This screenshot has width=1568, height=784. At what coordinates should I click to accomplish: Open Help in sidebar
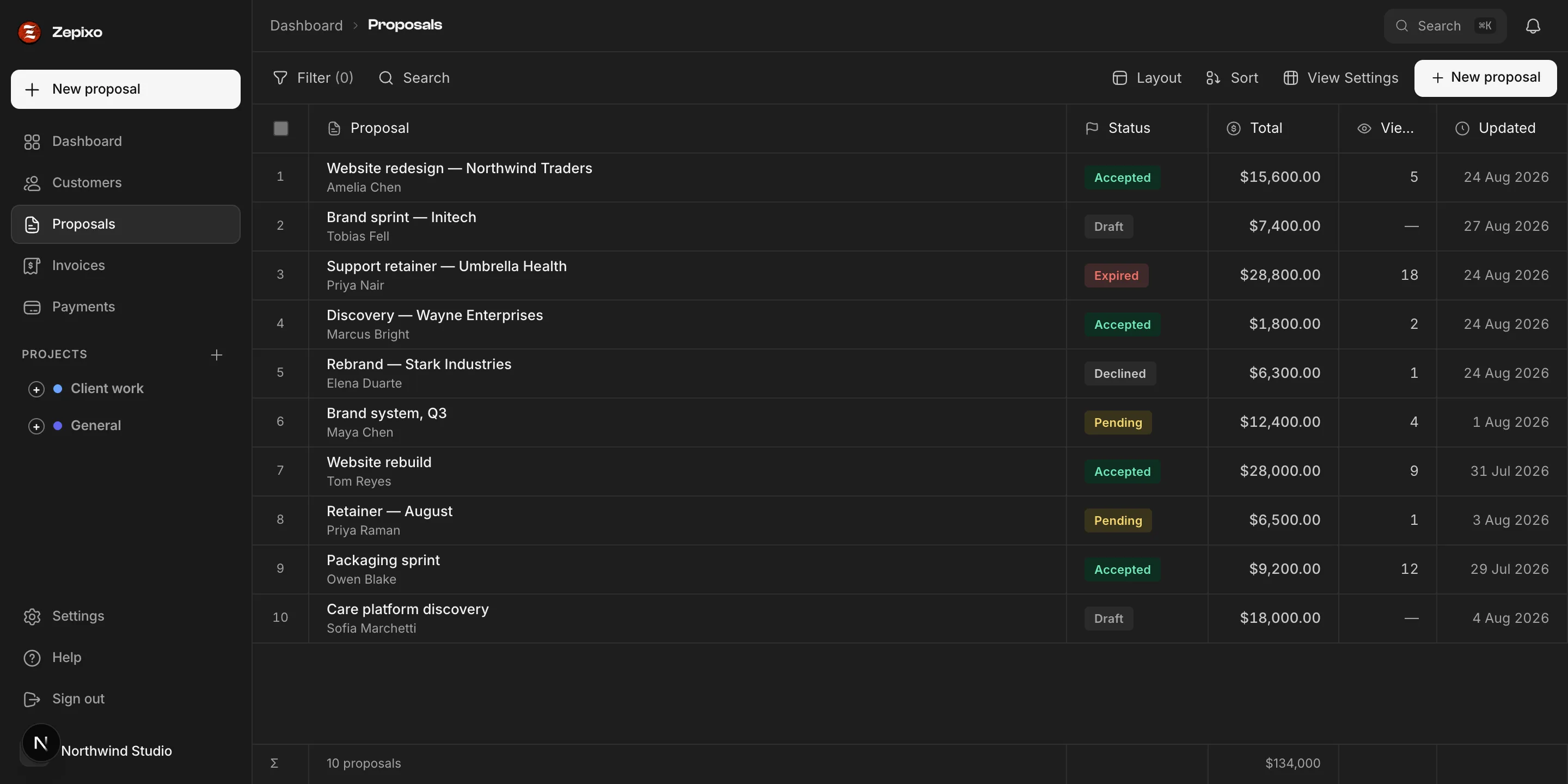coord(125,658)
